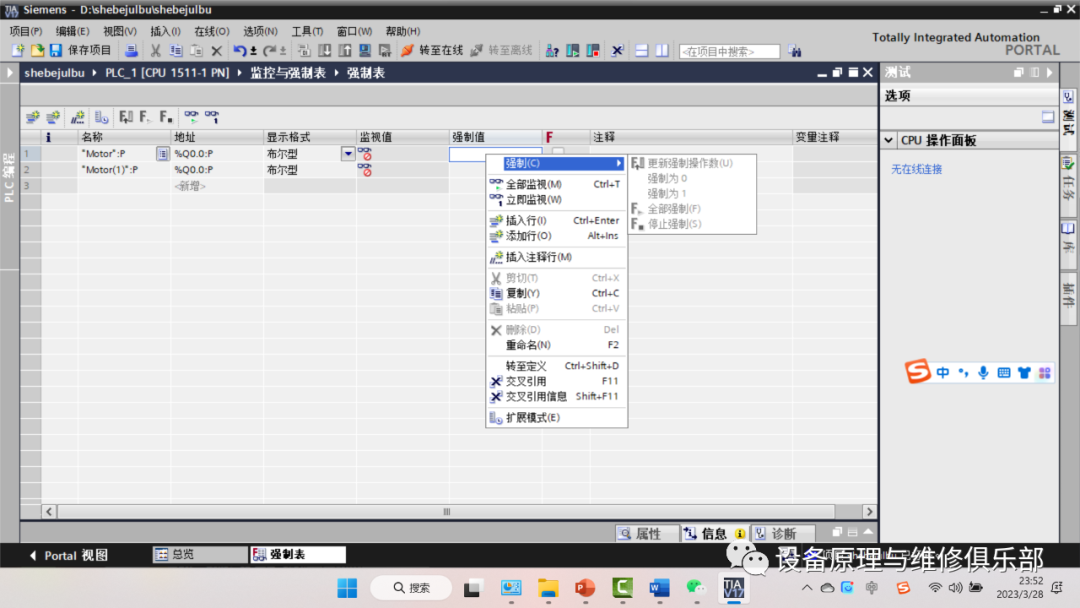Click the 停止强制 (stop forcing) F icon
This screenshot has height=608, width=1080.
pos(164,117)
